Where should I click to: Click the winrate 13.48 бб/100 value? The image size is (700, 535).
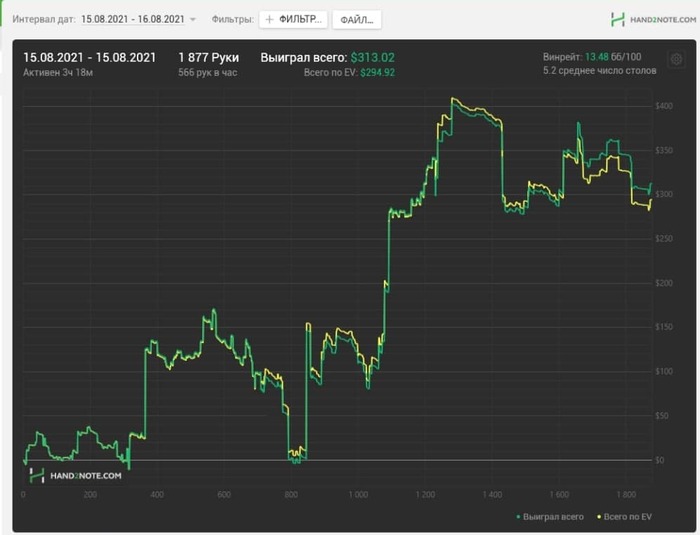point(613,57)
